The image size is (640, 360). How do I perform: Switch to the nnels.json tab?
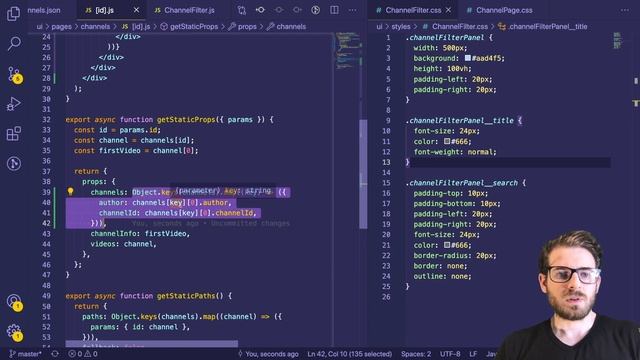click(x=43, y=10)
